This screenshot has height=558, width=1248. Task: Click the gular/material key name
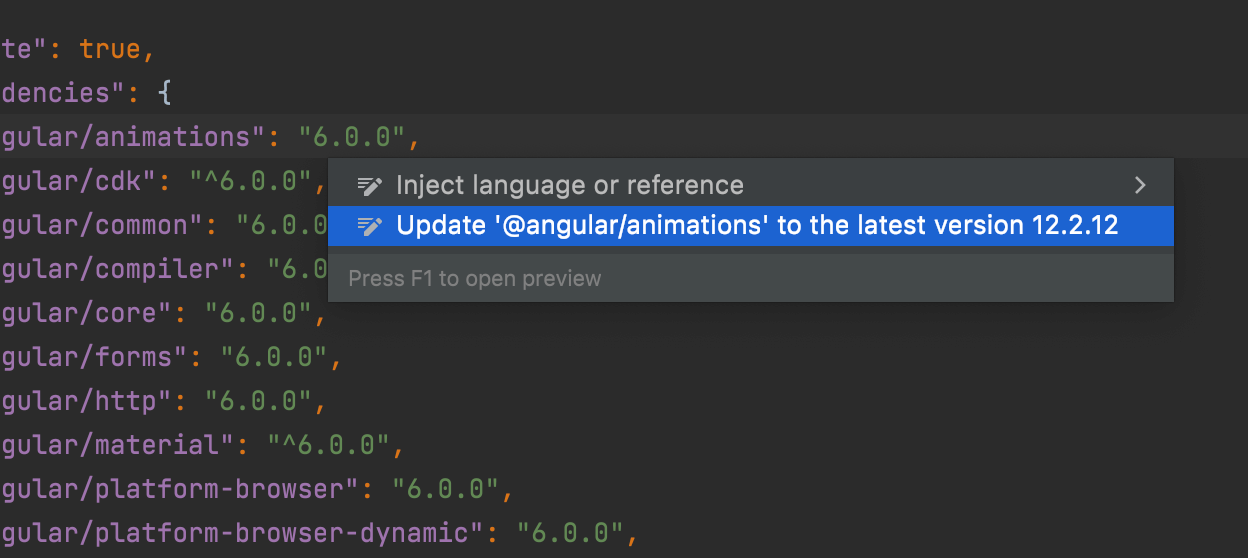(x=117, y=444)
